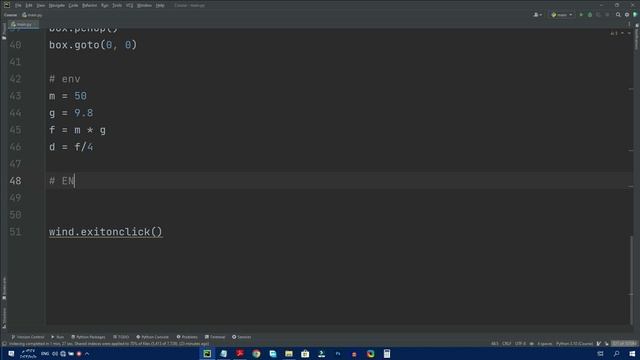Screen dimensions: 640x360
Task: Open the Project tool window sidebar
Action: click(4, 32)
